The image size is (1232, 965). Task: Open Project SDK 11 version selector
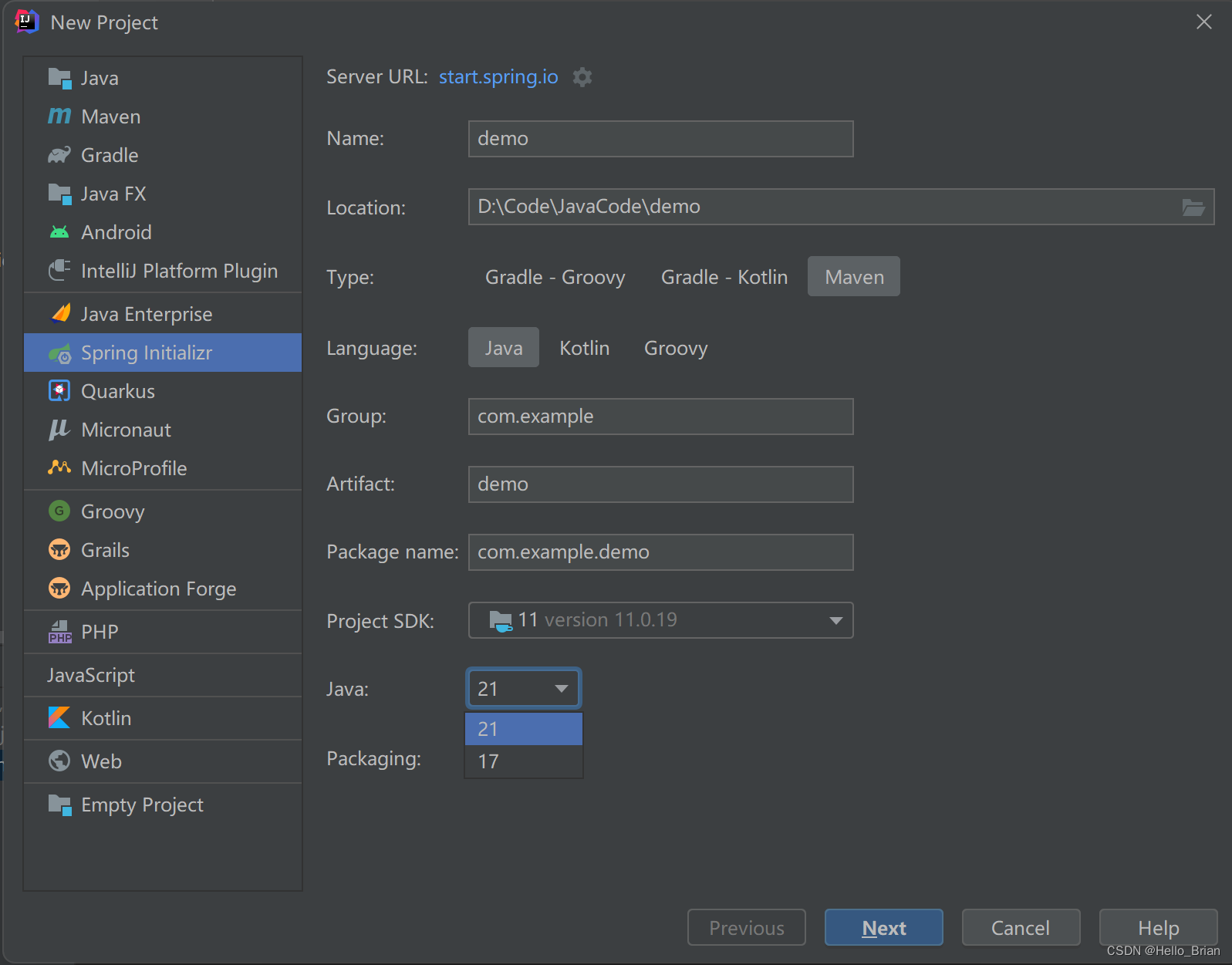(x=661, y=620)
